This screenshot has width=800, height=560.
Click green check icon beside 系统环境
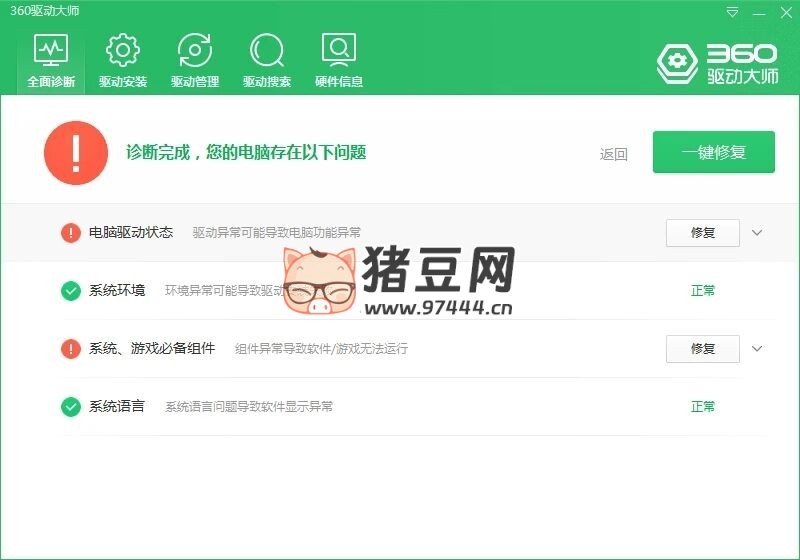[x=71, y=291]
